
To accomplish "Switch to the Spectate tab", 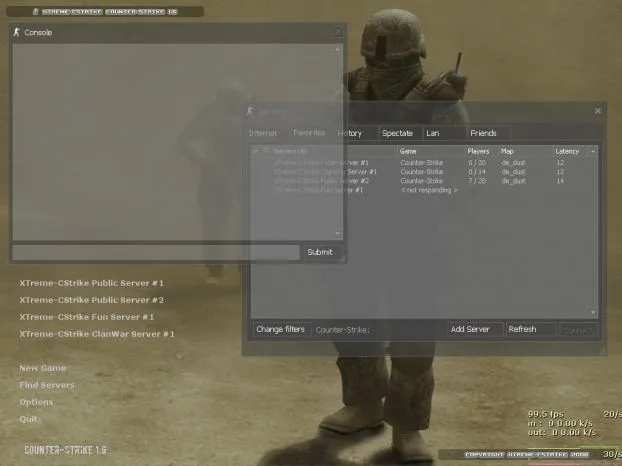I will pos(397,133).
